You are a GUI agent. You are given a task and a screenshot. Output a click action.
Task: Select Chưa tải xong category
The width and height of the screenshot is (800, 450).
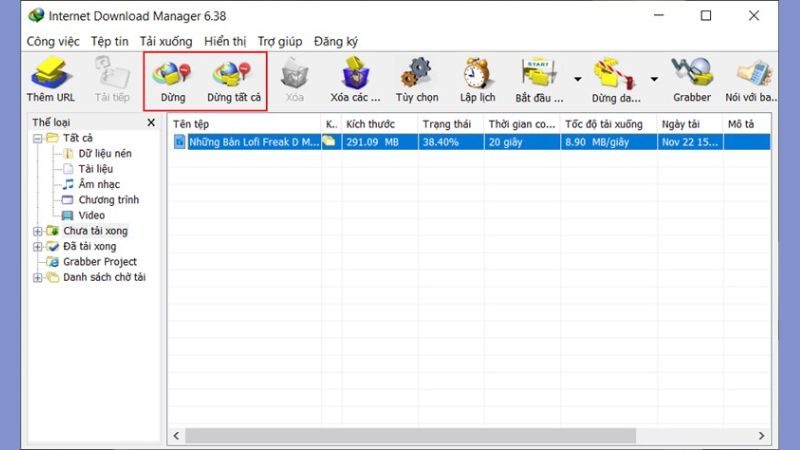pos(95,231)
